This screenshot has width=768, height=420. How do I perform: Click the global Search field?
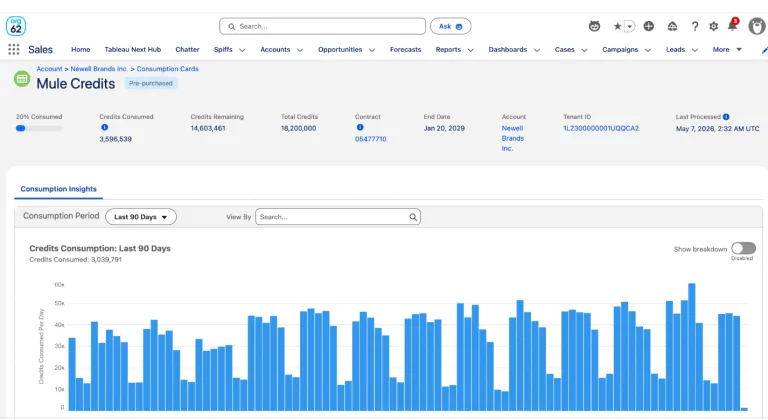click(322, 26)
